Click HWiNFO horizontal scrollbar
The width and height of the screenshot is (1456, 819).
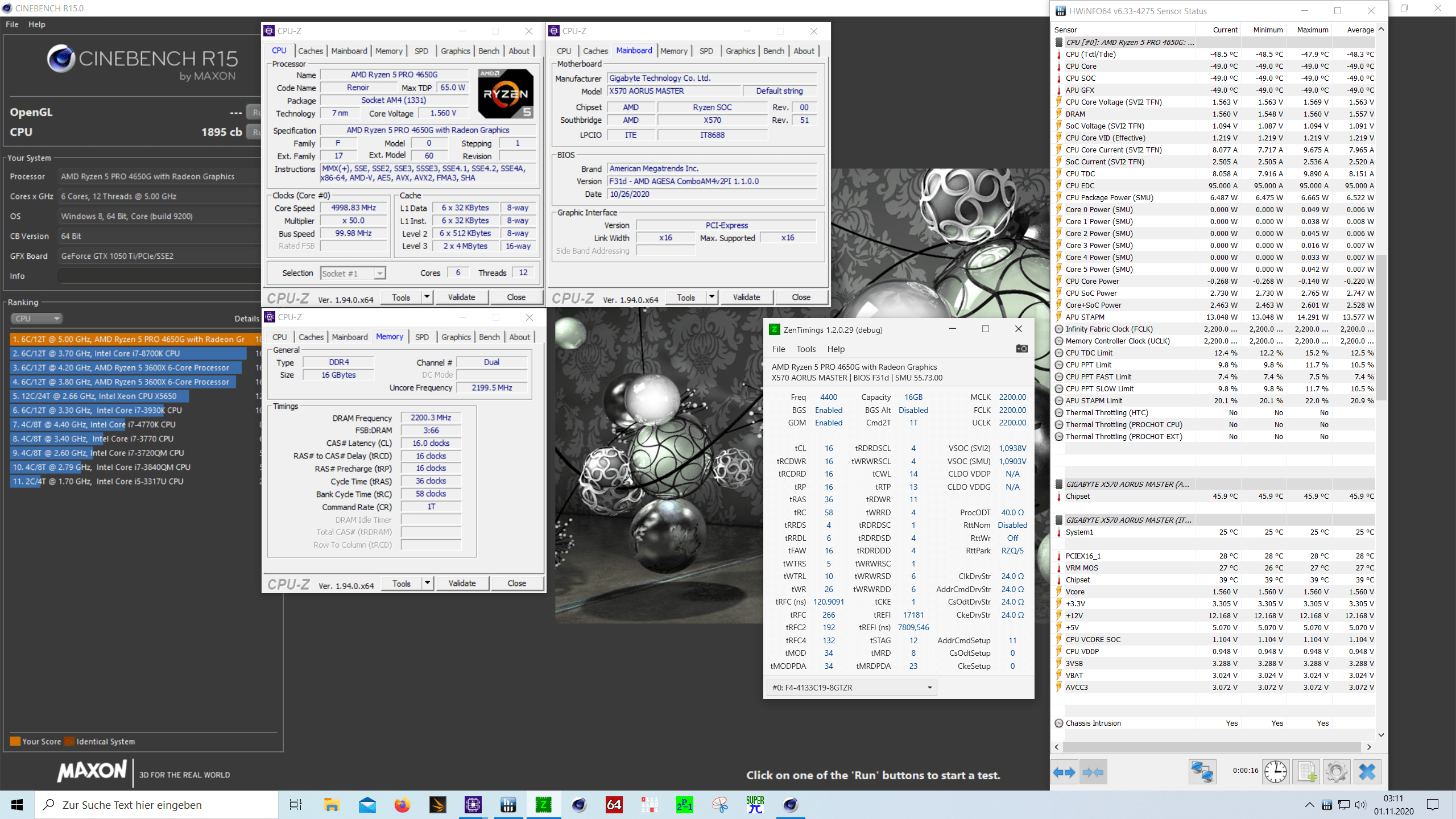click(x=1213, y=746)
